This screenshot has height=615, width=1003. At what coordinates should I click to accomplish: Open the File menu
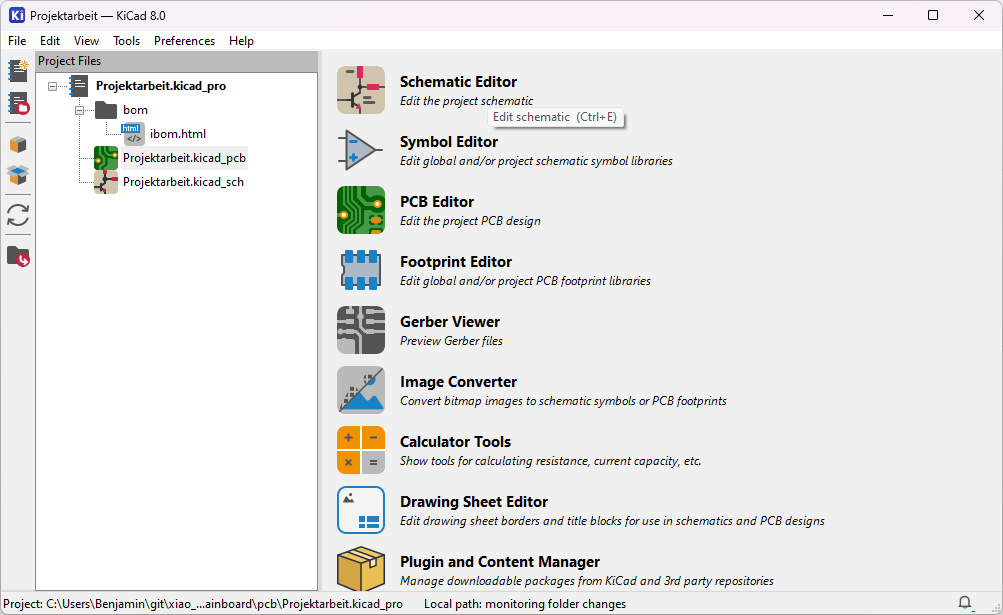(x=17, y=41)
